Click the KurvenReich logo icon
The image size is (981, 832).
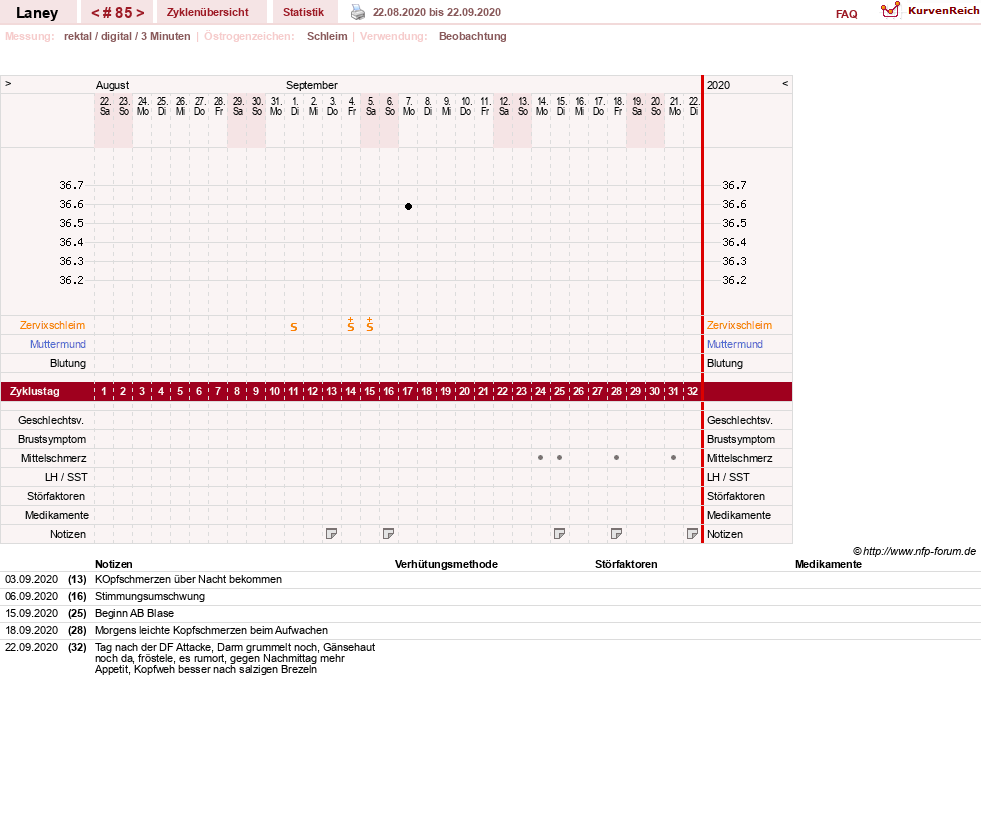tap(890, 10)
